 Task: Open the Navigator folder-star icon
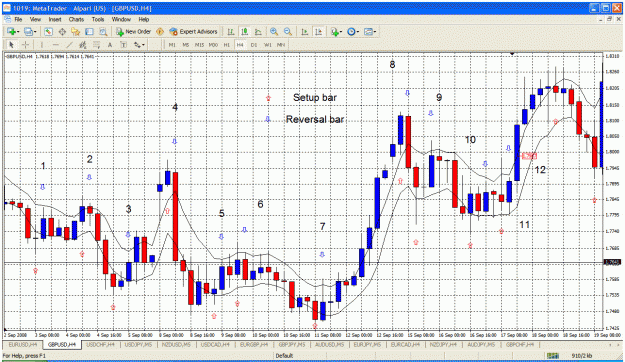pyautogui.click(x=76, y=32)
